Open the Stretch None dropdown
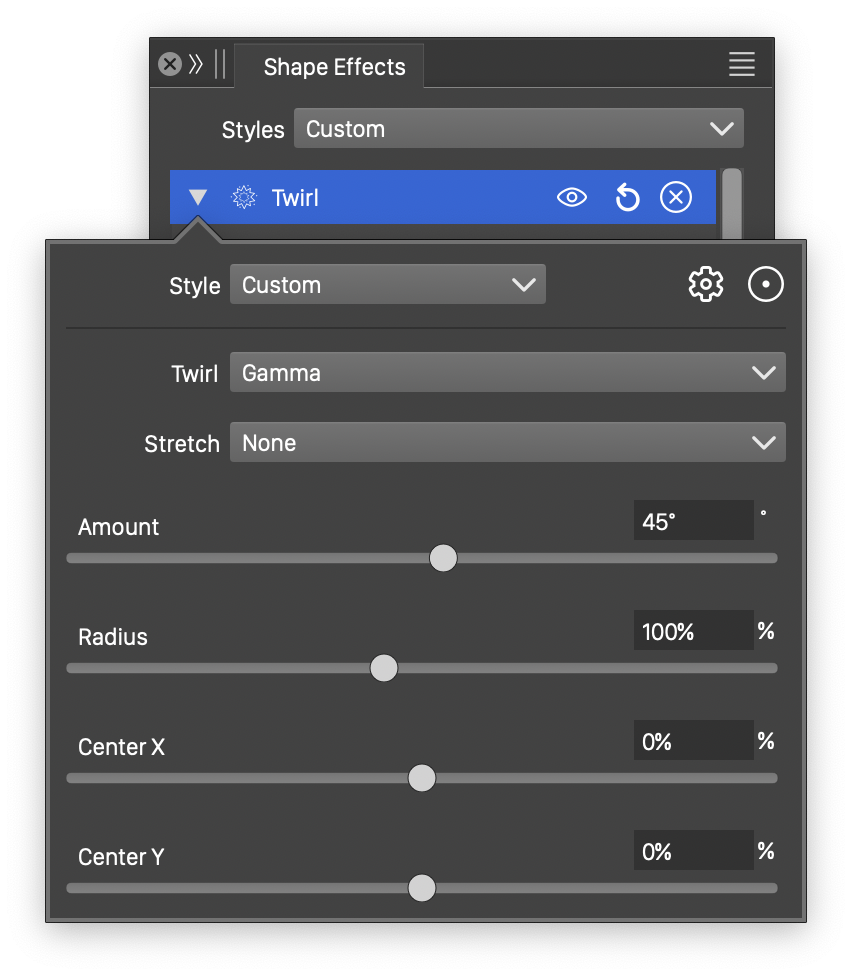Image resolution: width=852 pixels, height=976 pixels. tap(507, 443)
